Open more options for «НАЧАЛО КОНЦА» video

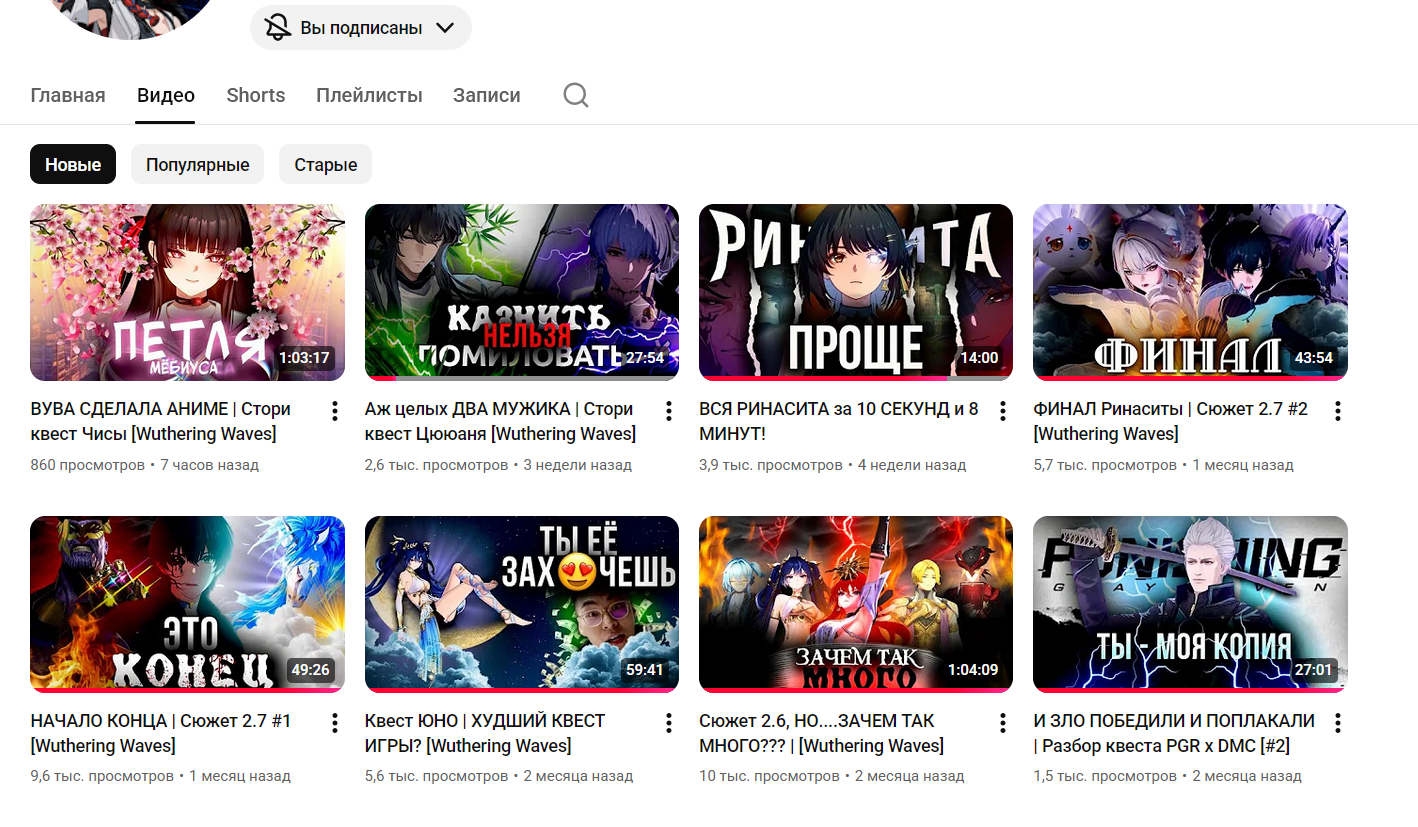pyautogui.click(x=335, y=723)
